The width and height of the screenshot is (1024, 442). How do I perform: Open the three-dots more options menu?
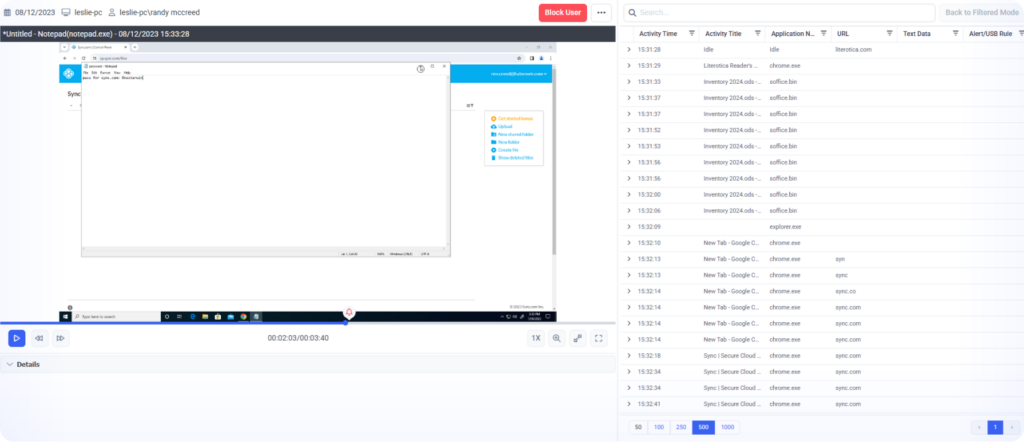coord(601,13)
